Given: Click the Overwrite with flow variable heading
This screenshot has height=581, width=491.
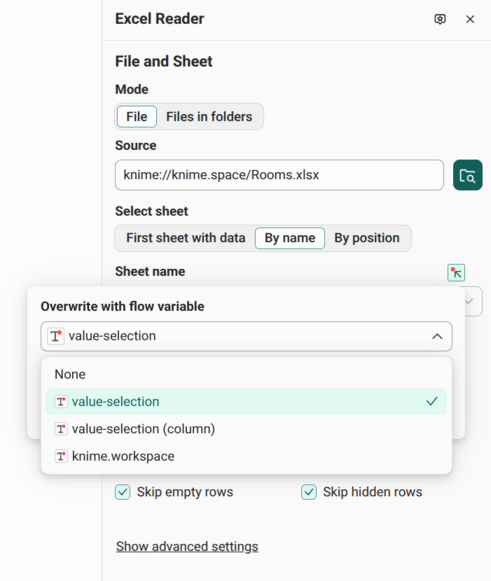Looking at the screenshot, I should [122, 306].
